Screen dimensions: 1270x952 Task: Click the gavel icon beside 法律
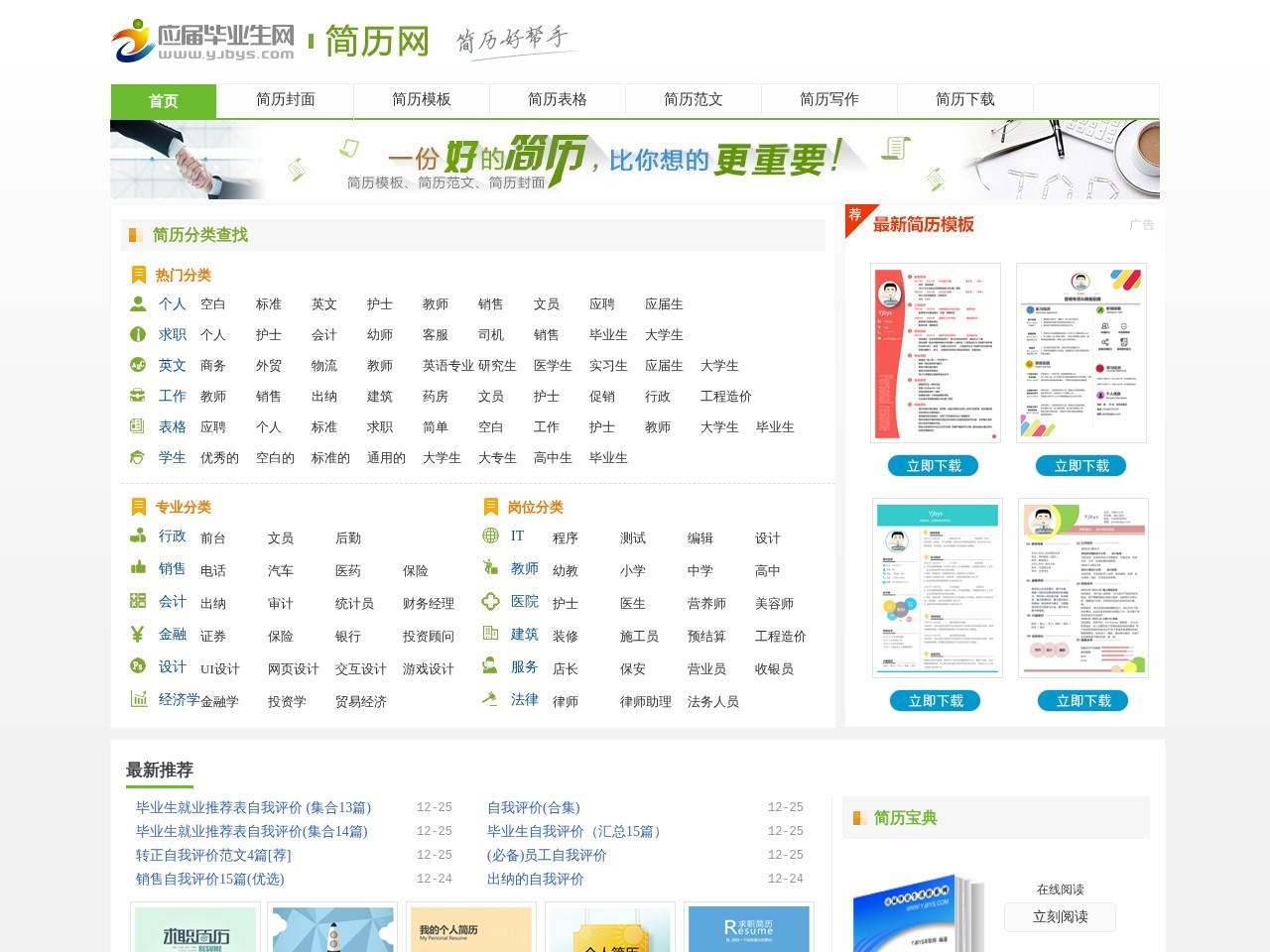pos(490,699)
